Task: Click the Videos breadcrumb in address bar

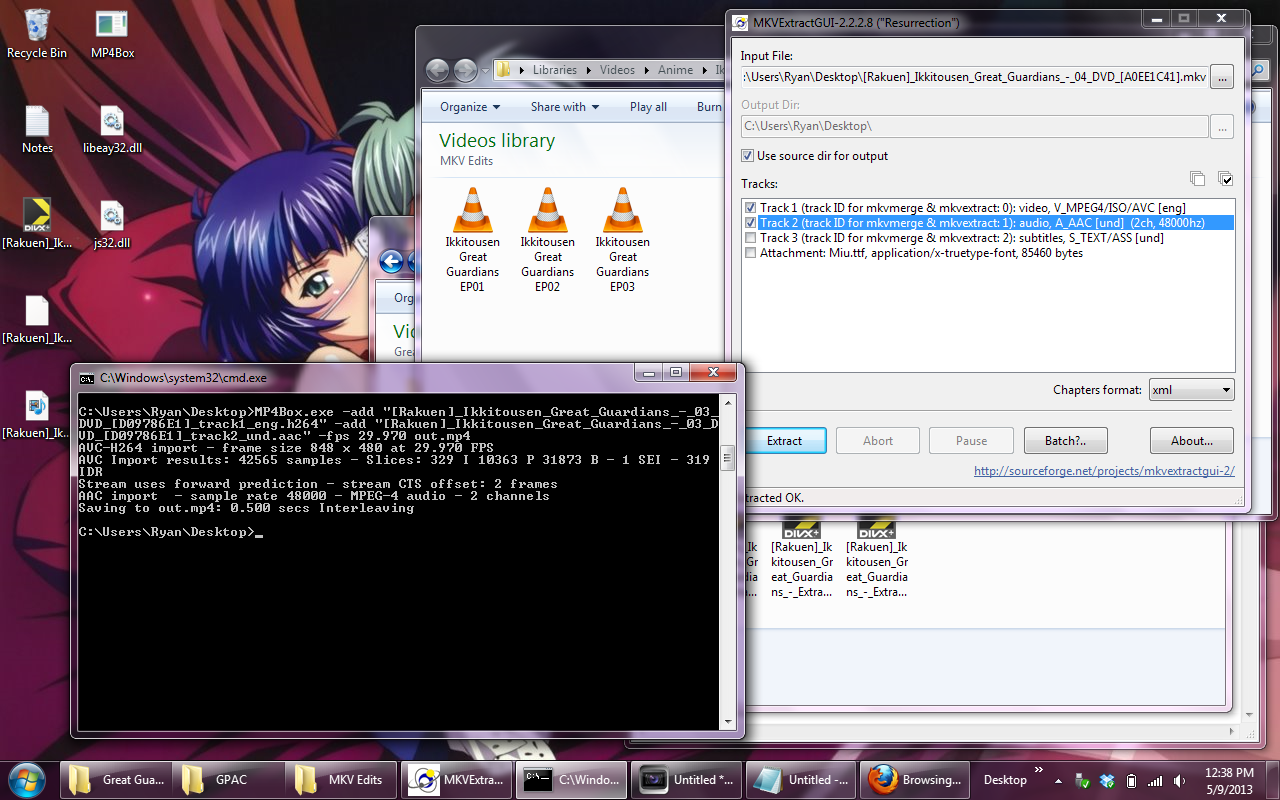Action: [617, 70]
